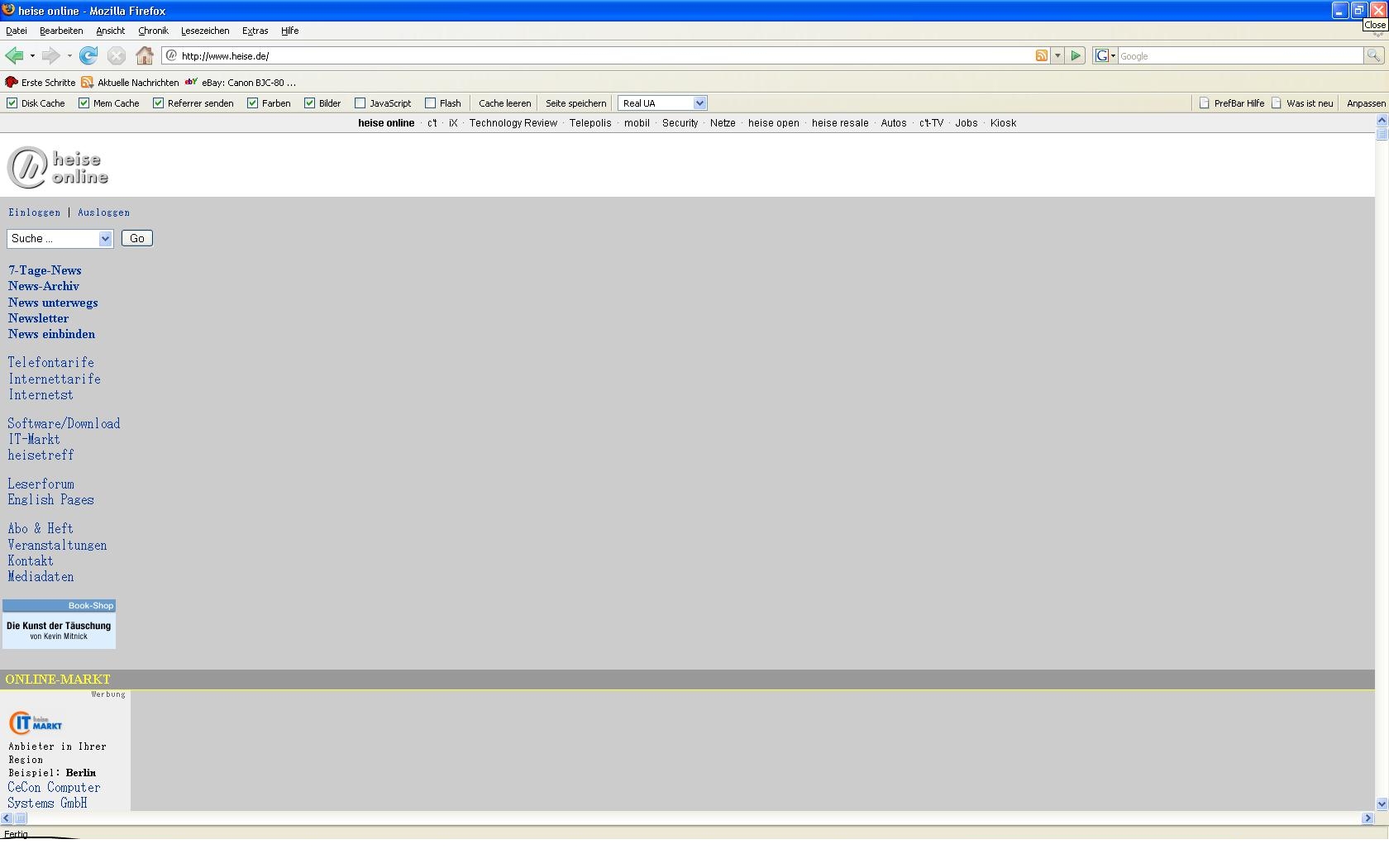This screenshot has height=868, width=1389.
Task: Click the horizontal scrollbar left arrow
Action: [7, 818]
